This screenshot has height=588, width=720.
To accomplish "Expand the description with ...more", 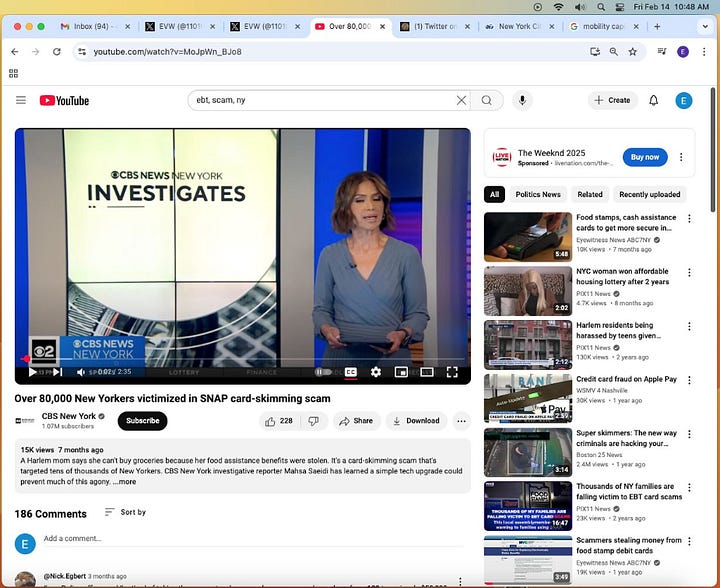I will coord(124,482).
